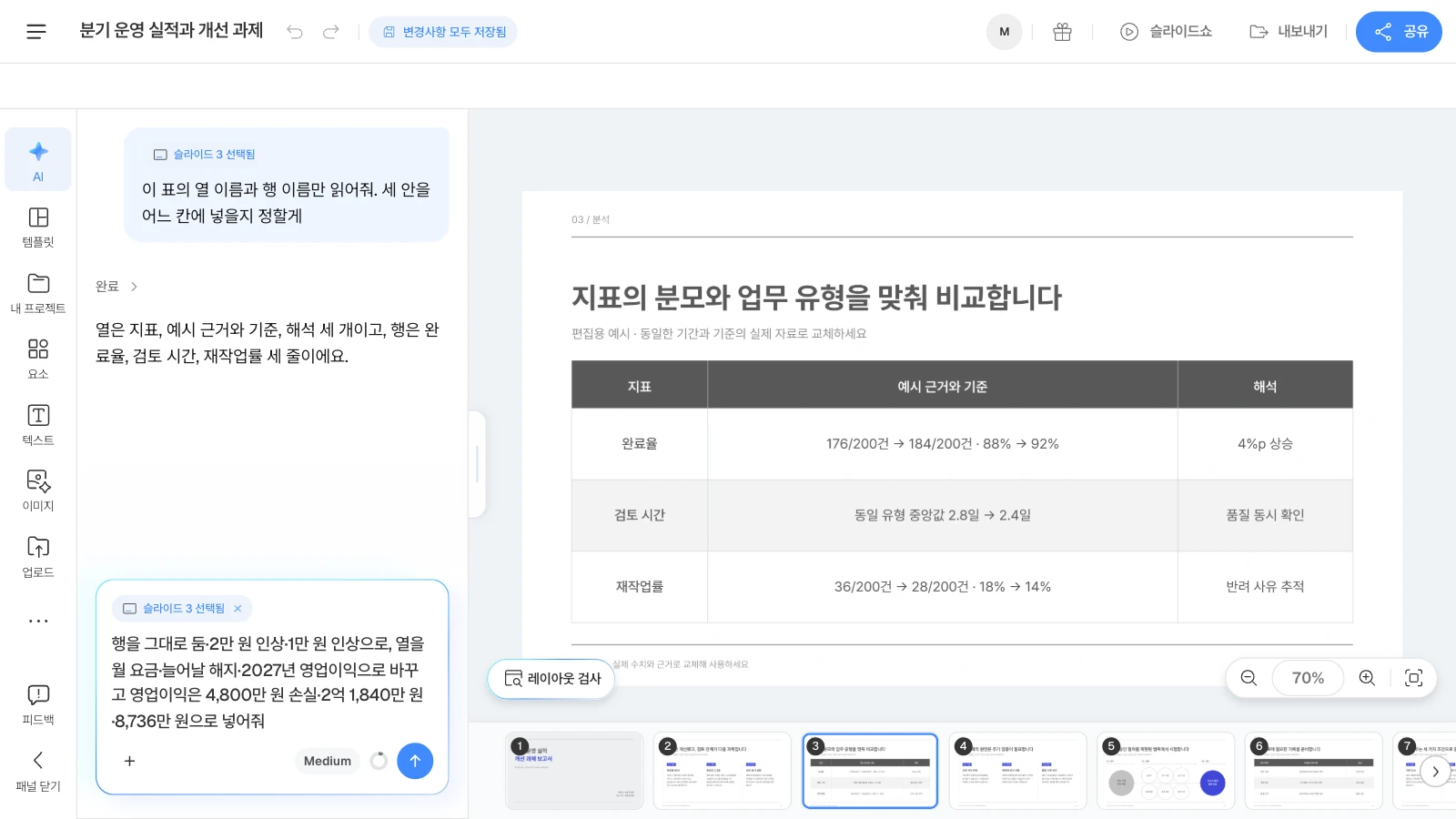Click the 내보내기 export button
This screenshot has height=819, width=1456.
(1289, 32)
